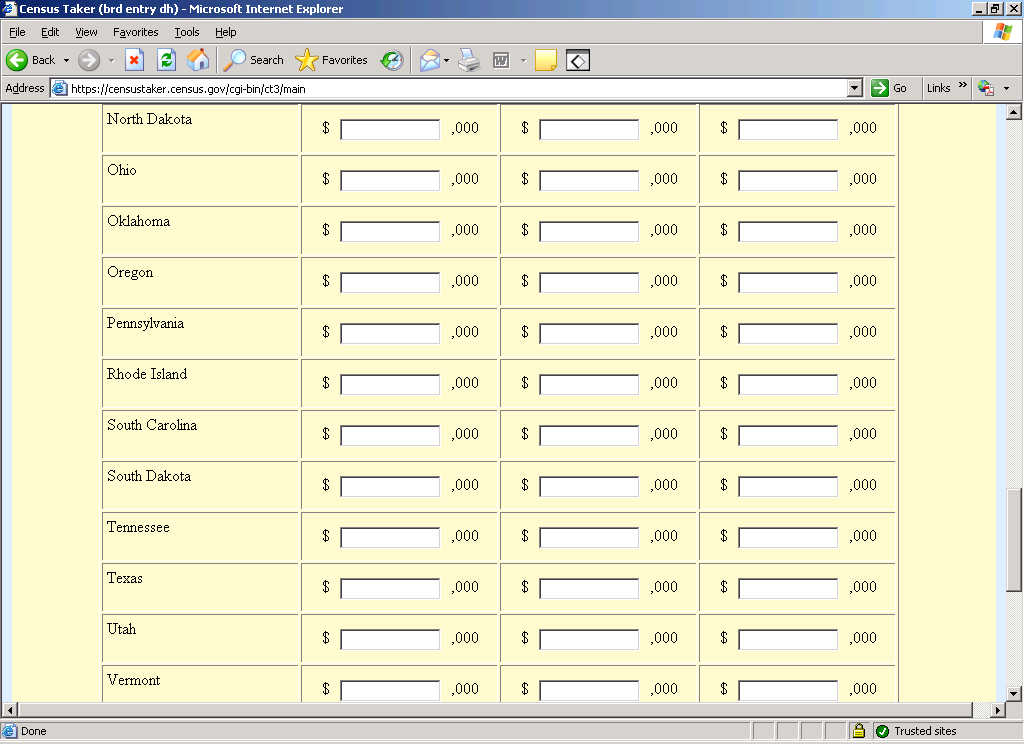Expand the address bar URL dropdown
This screenshot has width=1024, height=744.
[854, 88]
